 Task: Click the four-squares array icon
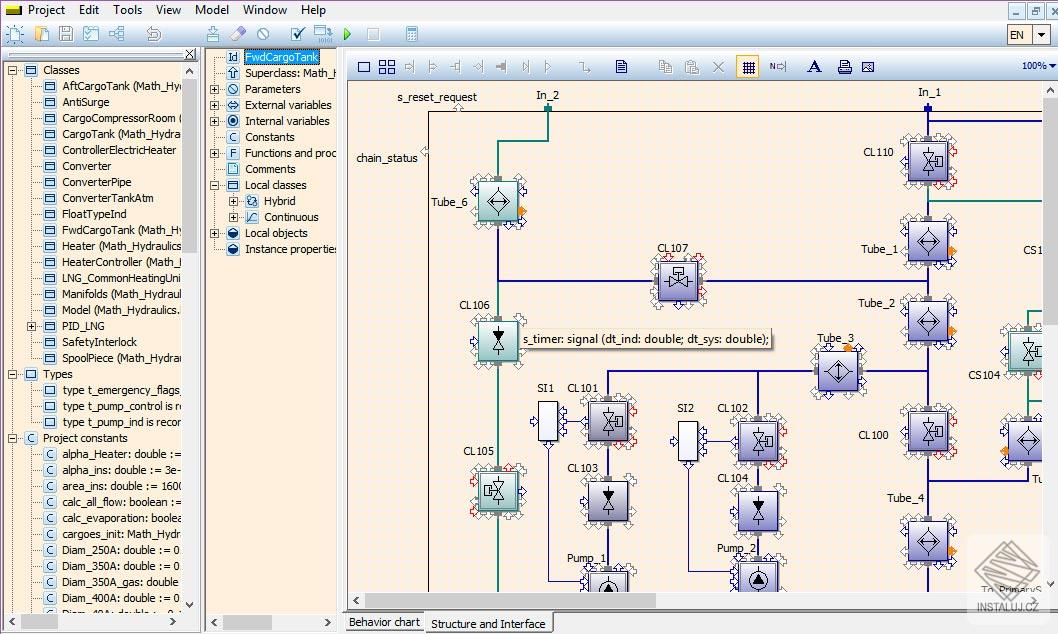pyautogui.click(x=387, y=67)
